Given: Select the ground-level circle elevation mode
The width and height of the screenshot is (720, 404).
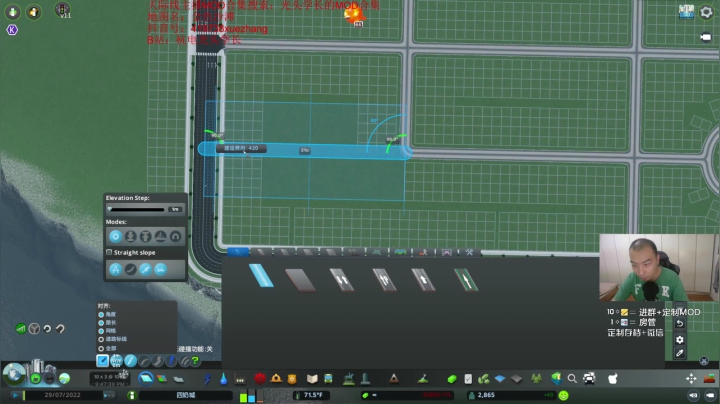Looking at the screenshot, I should click(115, 236).
